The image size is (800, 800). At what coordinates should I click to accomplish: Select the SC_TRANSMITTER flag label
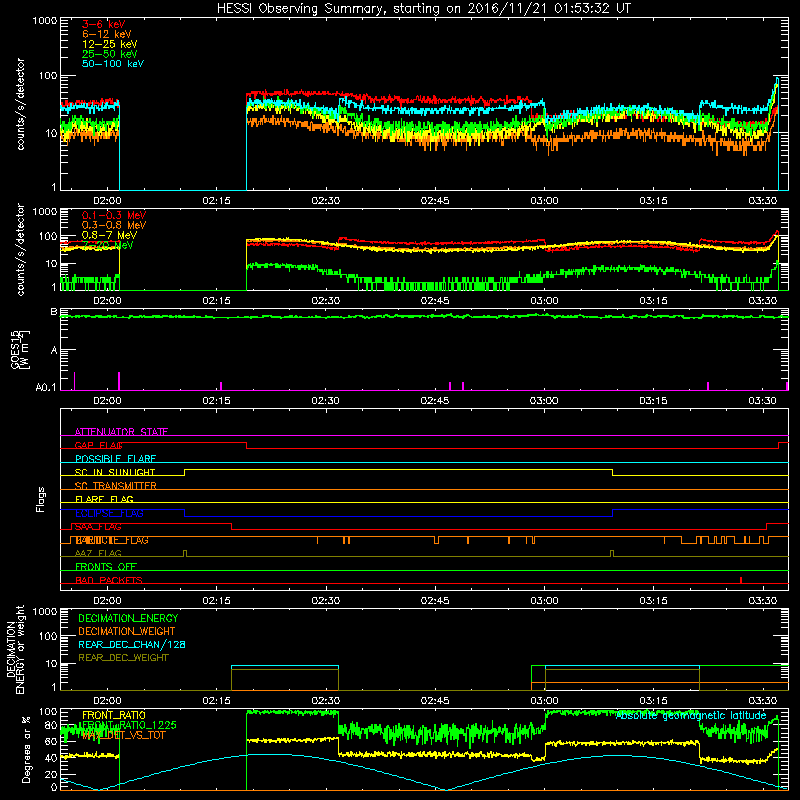point(115,486)
